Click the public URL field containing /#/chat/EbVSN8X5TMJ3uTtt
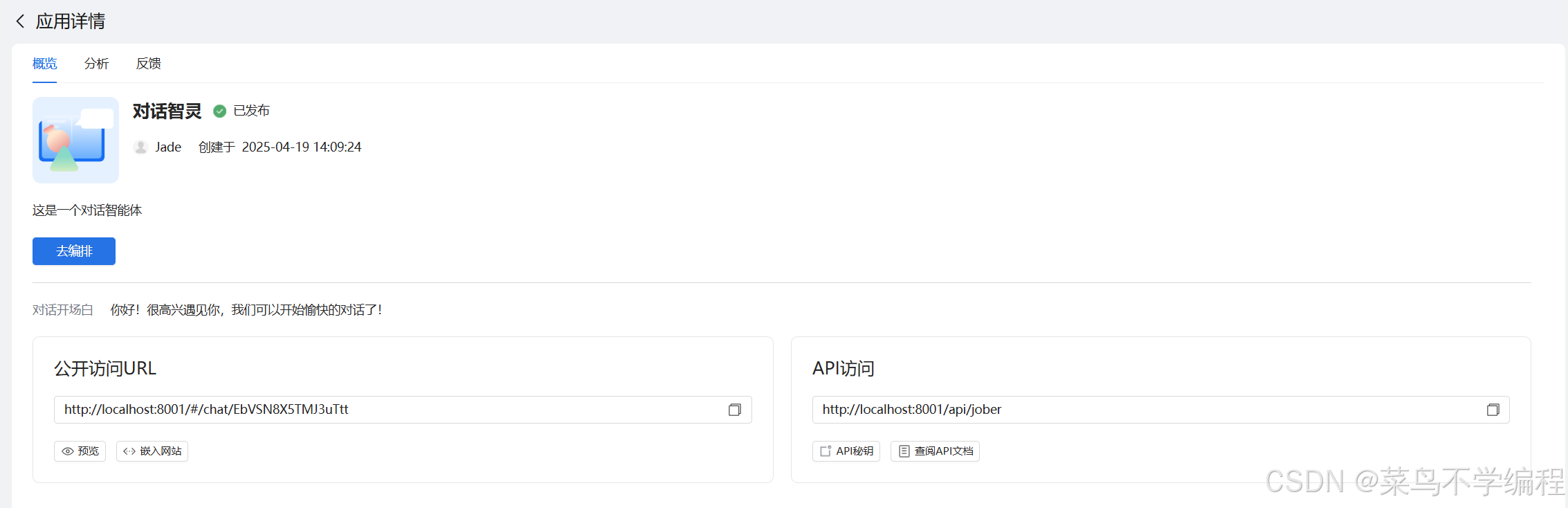 [x=403, y=410]
